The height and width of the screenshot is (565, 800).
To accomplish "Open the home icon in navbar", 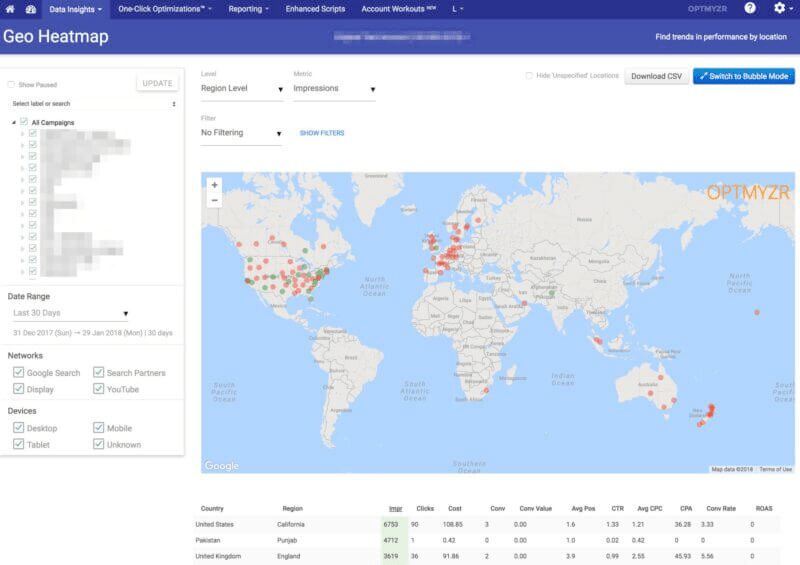I will [x=10, y=9].
